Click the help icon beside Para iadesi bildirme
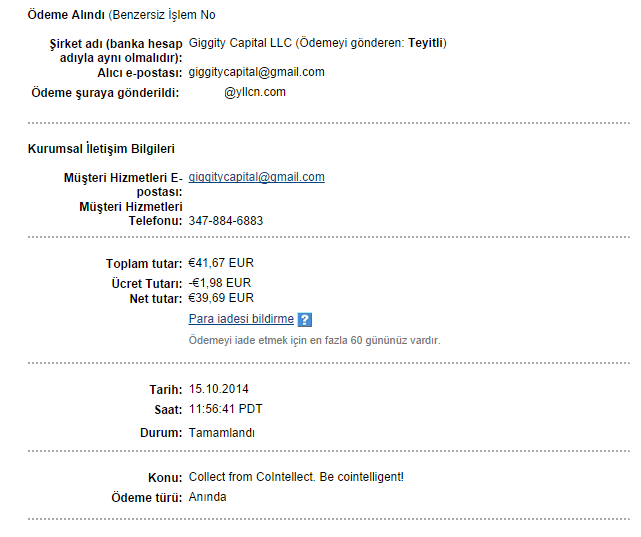Screen dimensions: 641x537 tap(305, 320)
